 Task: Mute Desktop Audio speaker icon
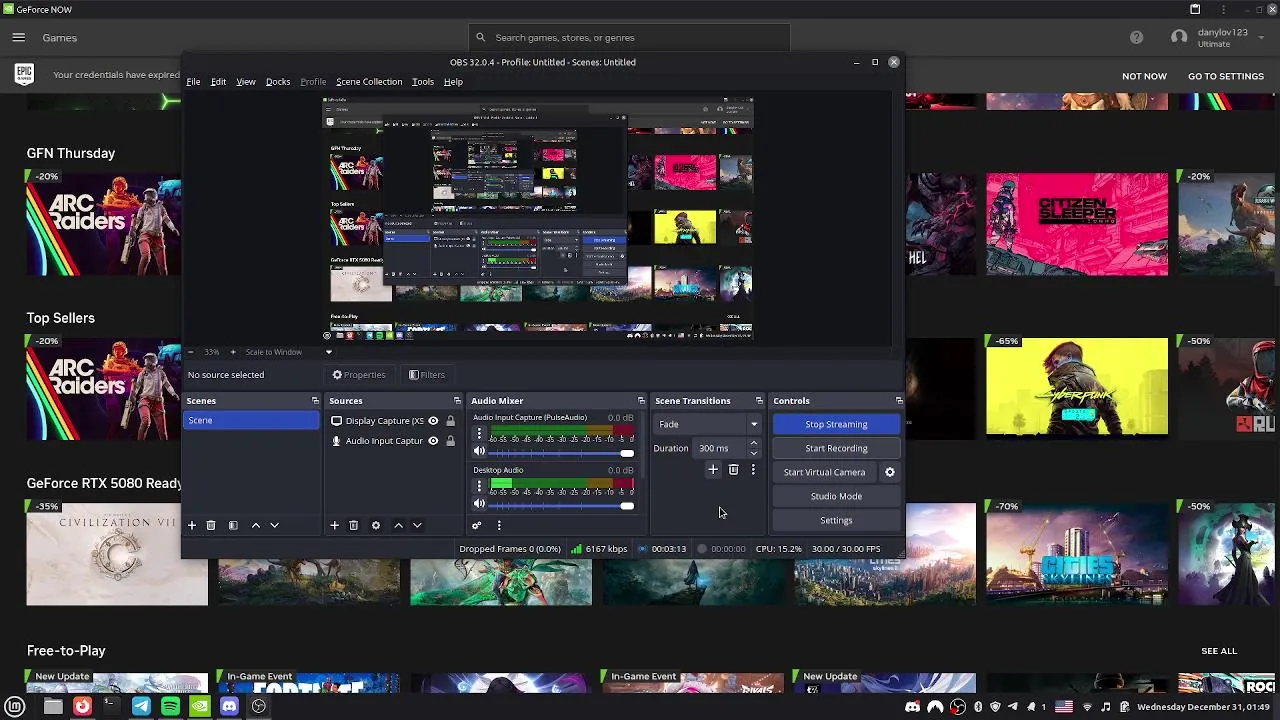point(479,504)
